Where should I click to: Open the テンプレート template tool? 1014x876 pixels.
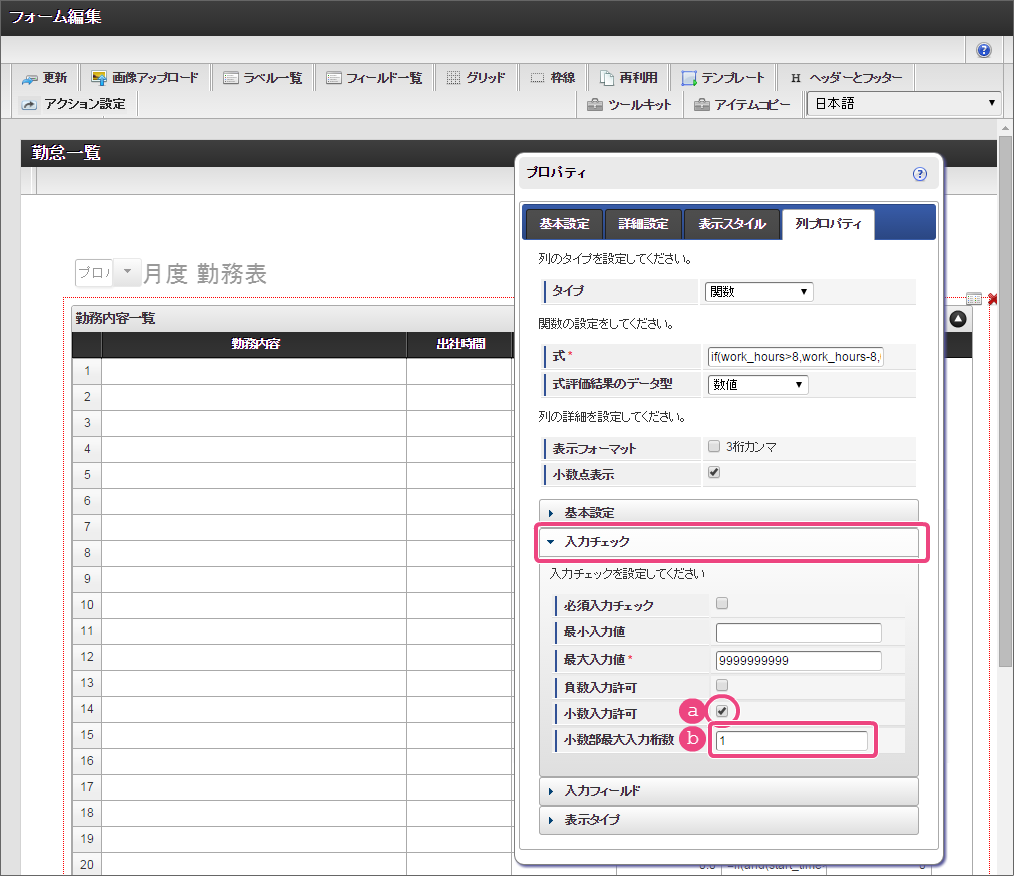click(x=723, y=78)
